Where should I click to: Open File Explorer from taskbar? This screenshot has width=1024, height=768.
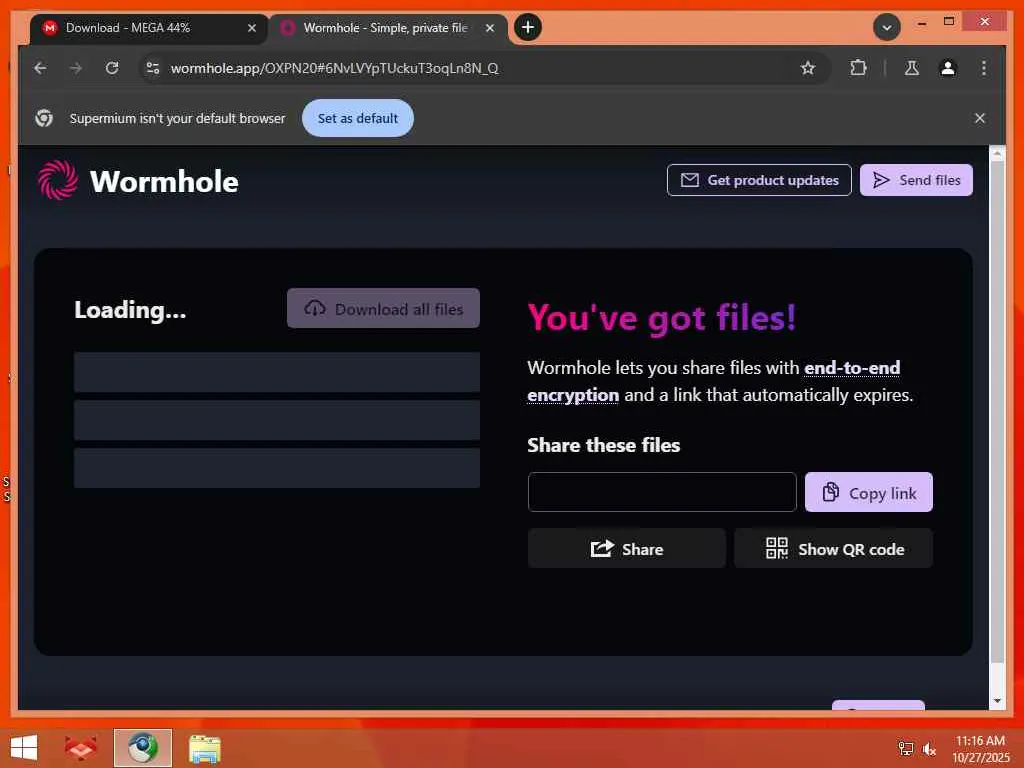pyautogui.click(x=205, y=748)
